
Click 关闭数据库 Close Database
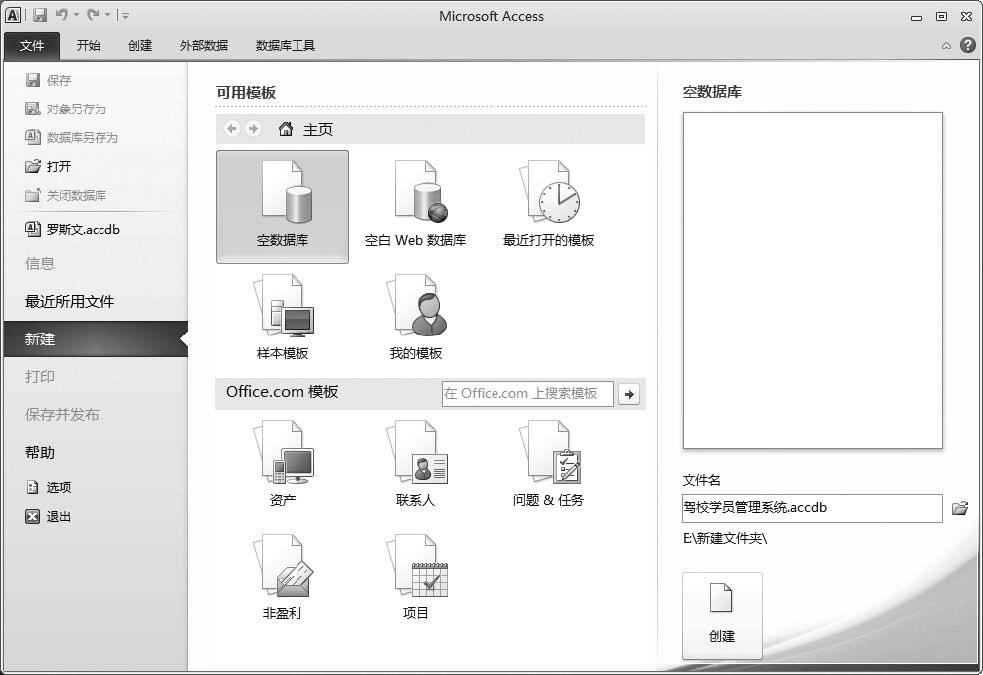coord(66,196)
